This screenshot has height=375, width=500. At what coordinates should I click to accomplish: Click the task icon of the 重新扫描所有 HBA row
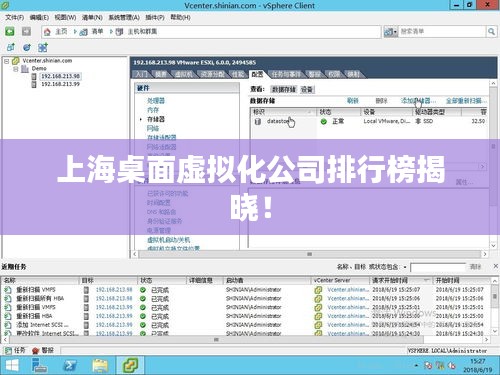click(7, 298)
